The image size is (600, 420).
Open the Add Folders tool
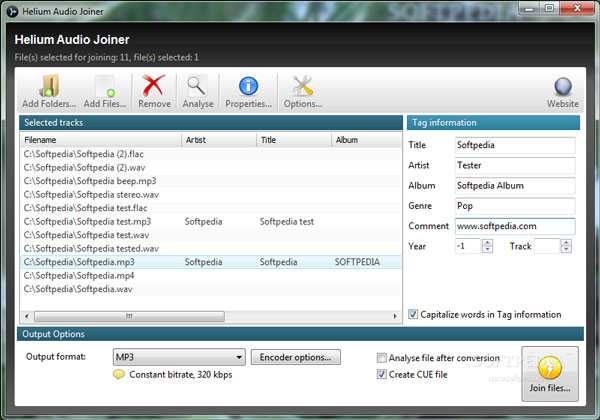point(49,91)
